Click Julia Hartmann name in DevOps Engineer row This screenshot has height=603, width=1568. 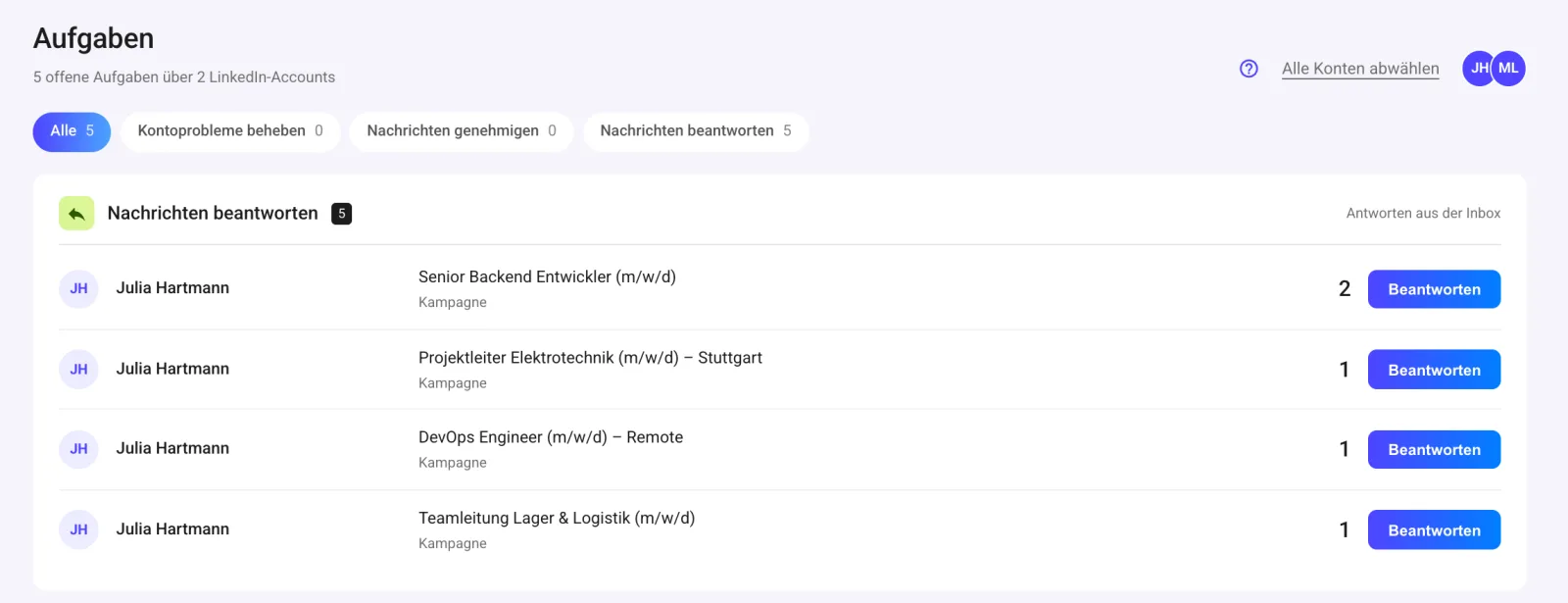172,448
